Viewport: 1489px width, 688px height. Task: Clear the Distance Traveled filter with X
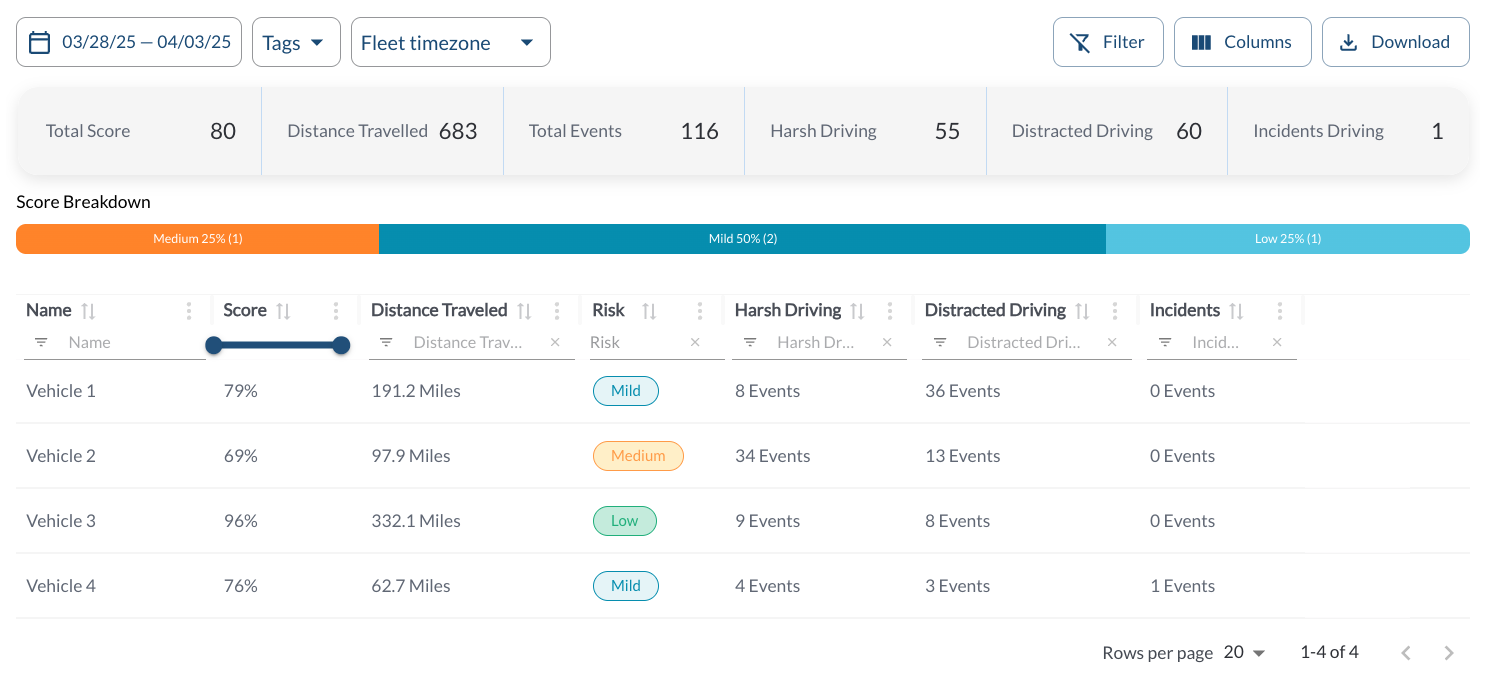tap(555, 343)
